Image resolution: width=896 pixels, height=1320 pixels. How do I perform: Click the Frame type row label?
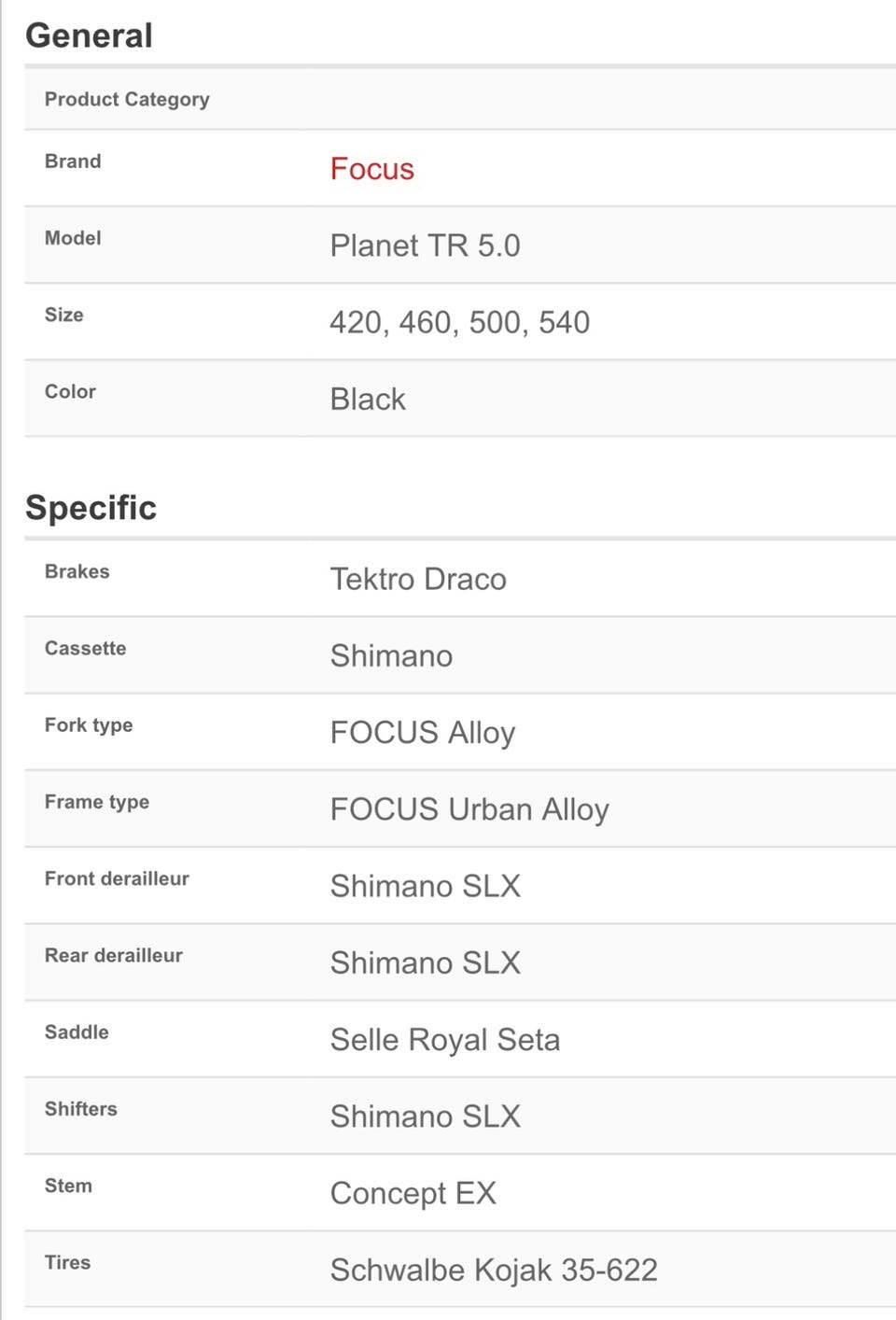97,802
